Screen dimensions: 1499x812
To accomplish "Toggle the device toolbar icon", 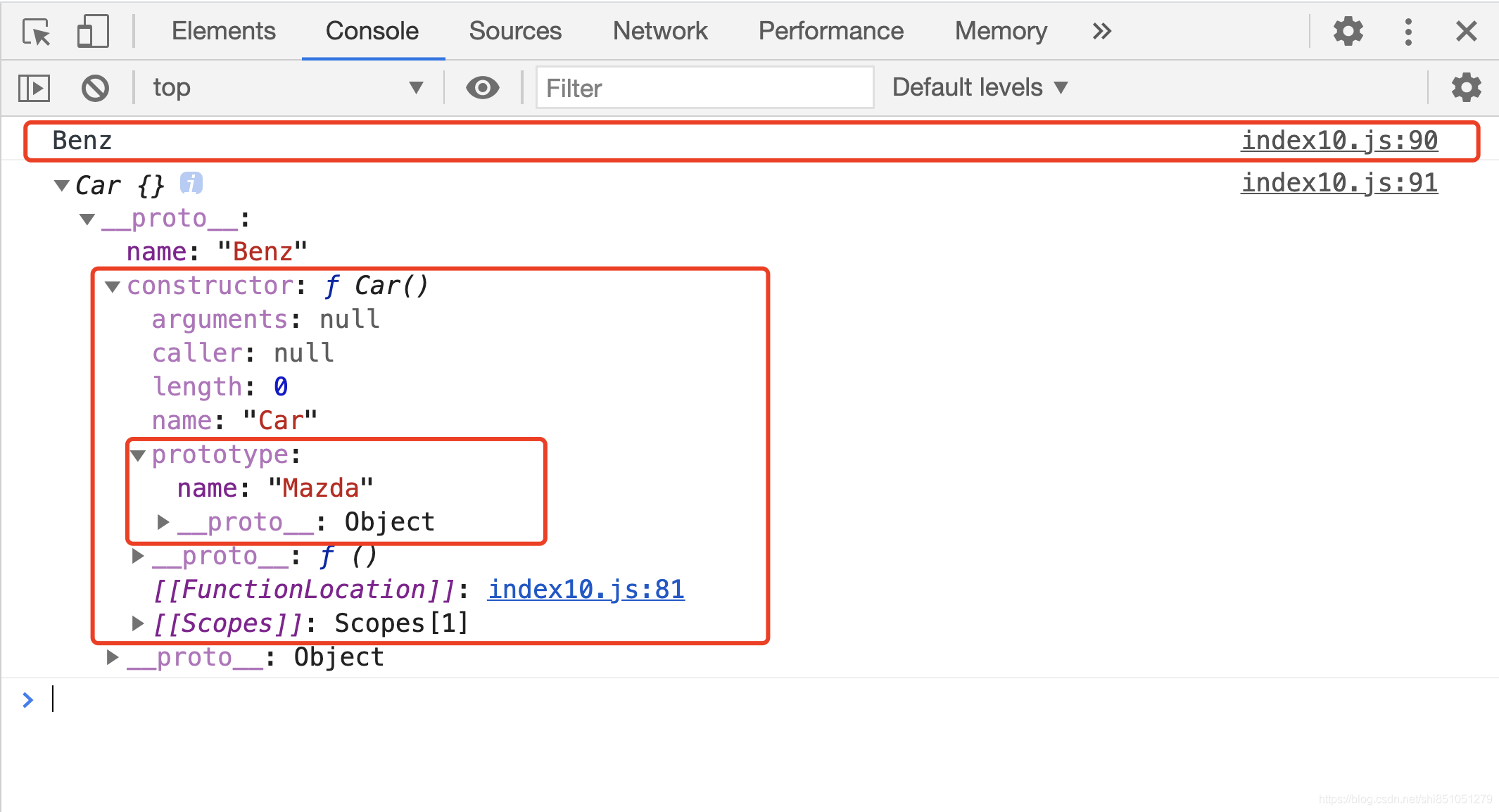I will pos(93,32).
